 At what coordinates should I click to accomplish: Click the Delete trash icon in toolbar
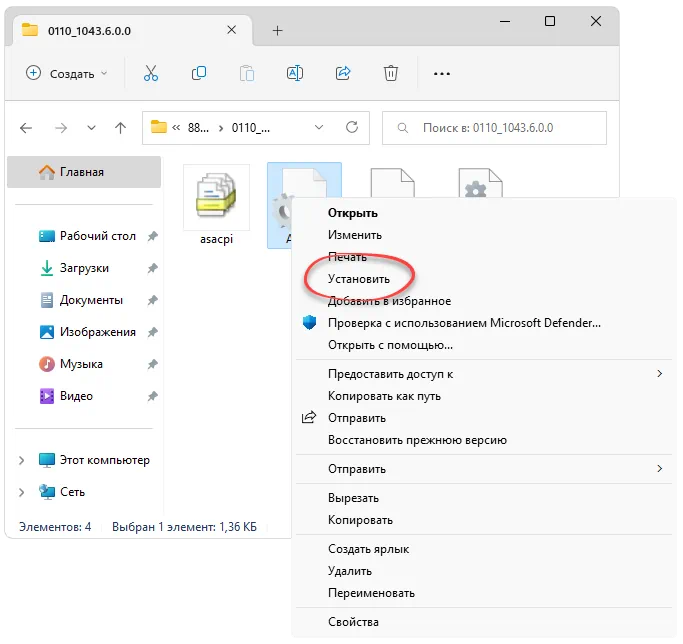(391, 73)
